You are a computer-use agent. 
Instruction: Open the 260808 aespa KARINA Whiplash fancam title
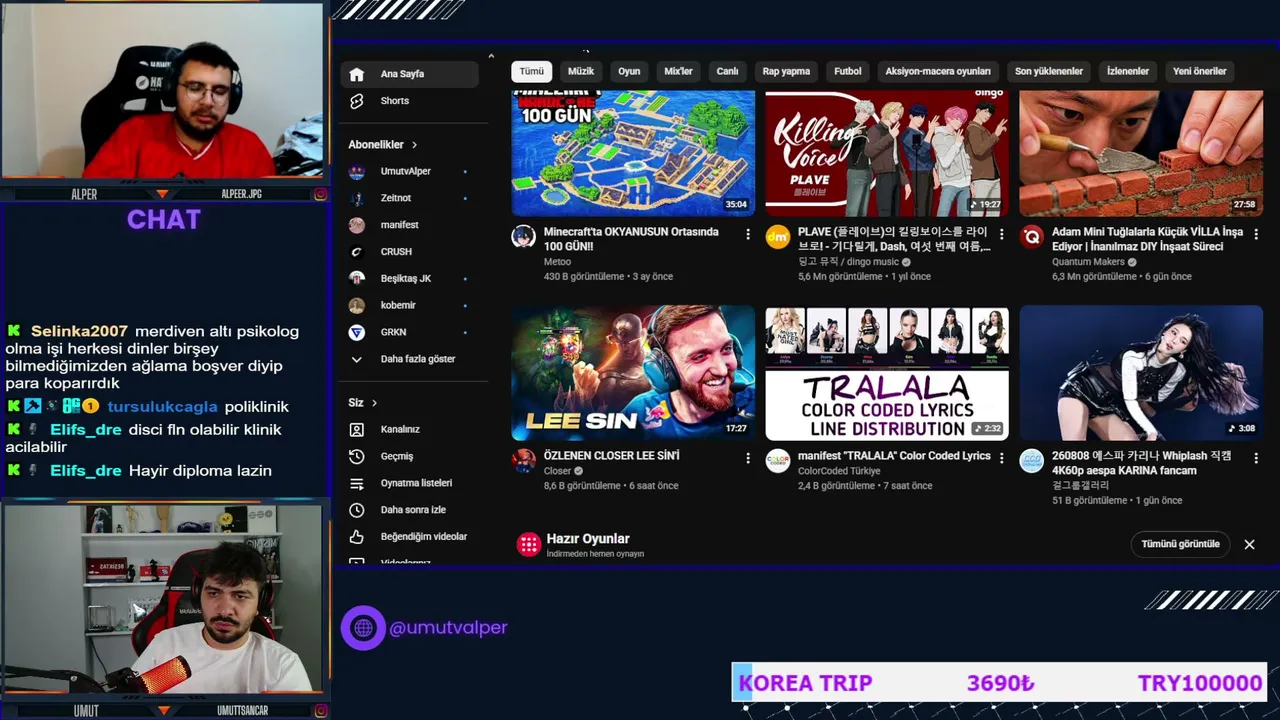[x=1141, y=463]
